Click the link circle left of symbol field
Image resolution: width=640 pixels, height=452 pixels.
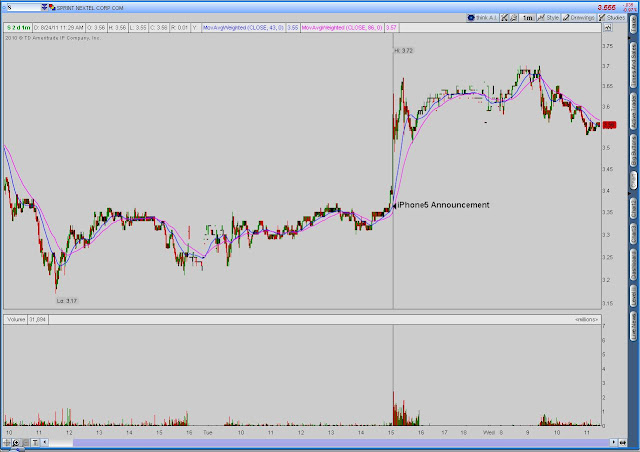coord(4,7)
